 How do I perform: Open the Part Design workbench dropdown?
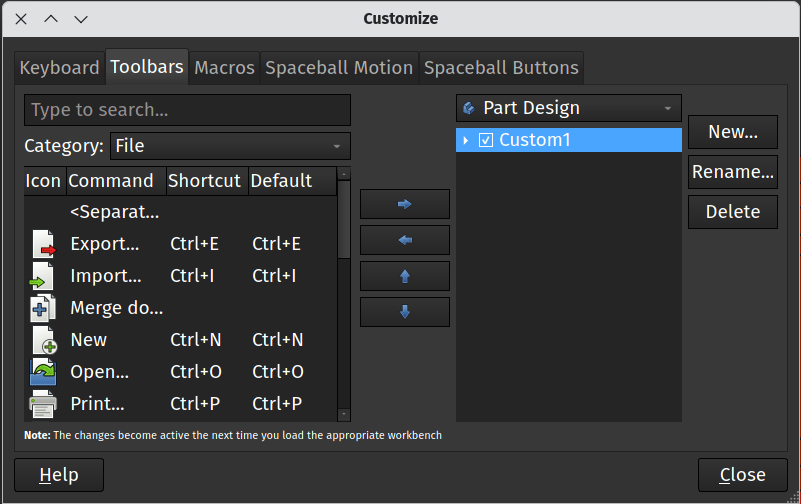568,108
